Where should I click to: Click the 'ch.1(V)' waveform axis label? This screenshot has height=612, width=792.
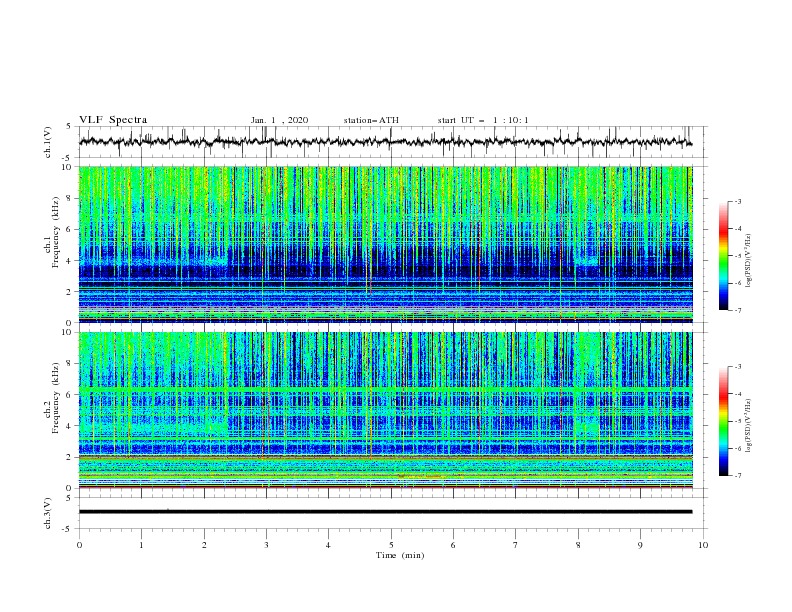48,142
